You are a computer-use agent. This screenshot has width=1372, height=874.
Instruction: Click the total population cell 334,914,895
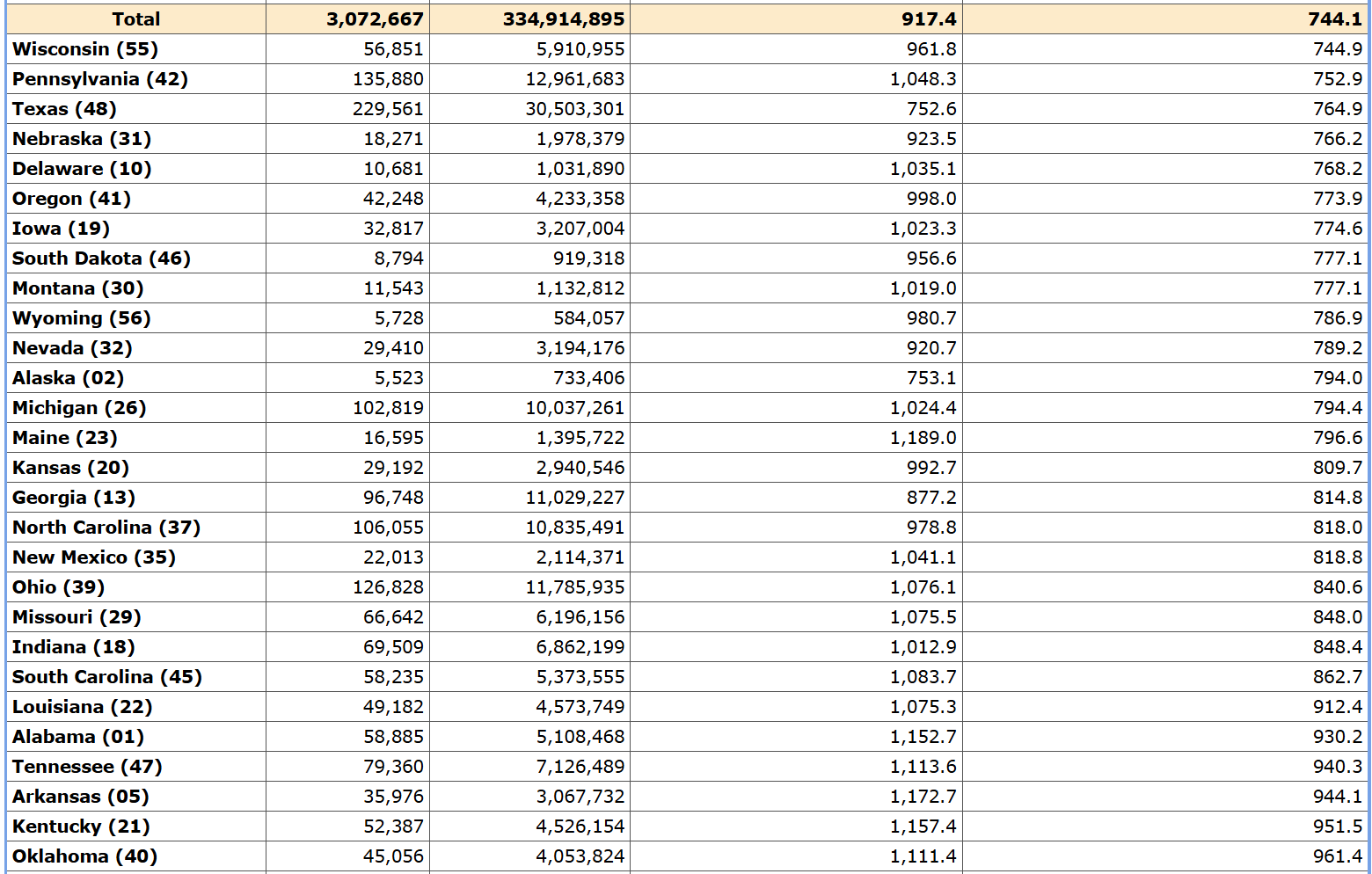563,19
